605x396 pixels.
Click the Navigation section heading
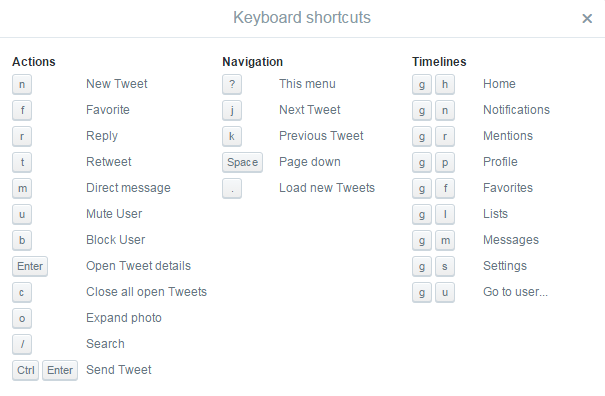point(252,62)
